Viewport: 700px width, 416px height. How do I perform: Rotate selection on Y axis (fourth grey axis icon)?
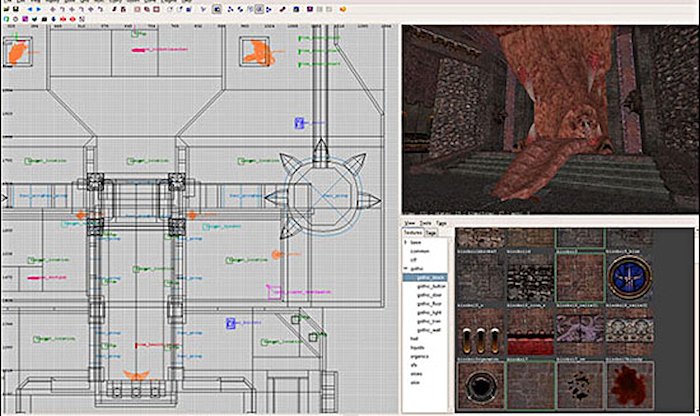click(81, 9)
